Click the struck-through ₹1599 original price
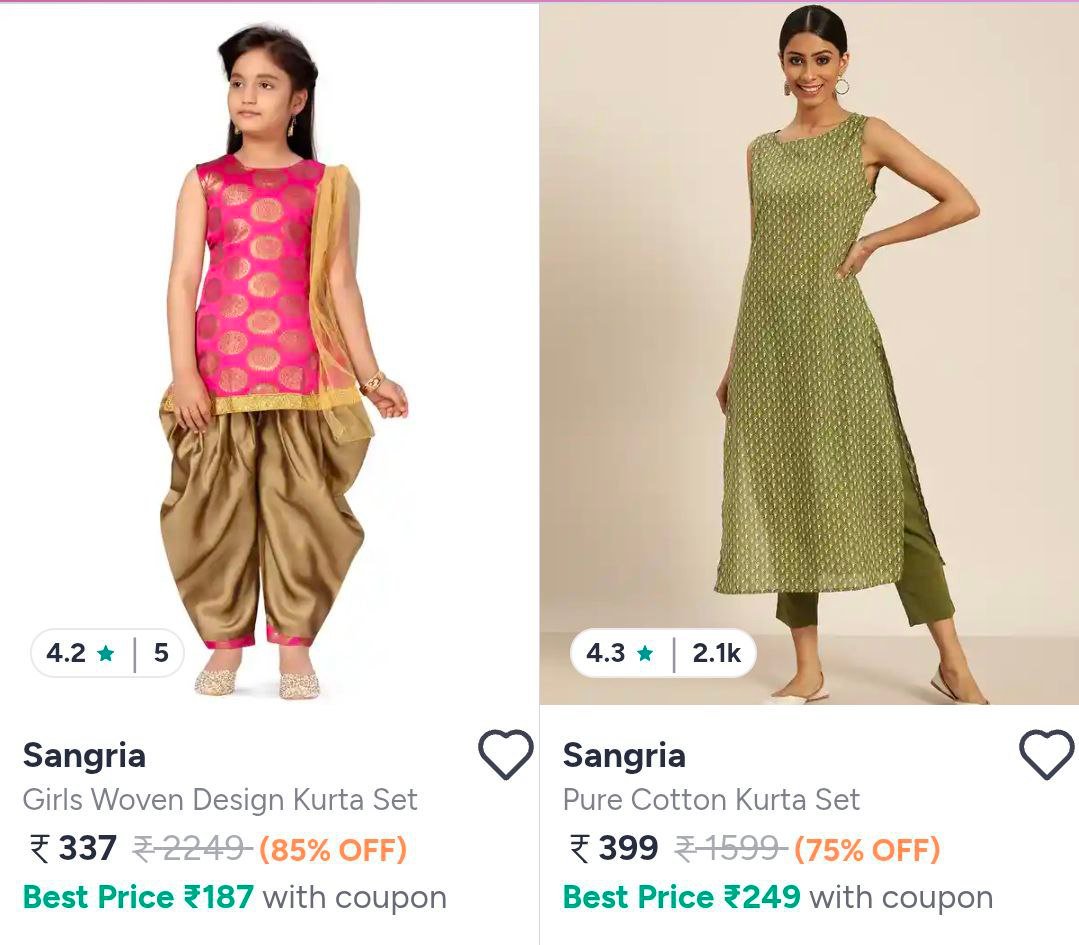The image size is (1079, 945). pyautogui.click(x=731, y=849)
